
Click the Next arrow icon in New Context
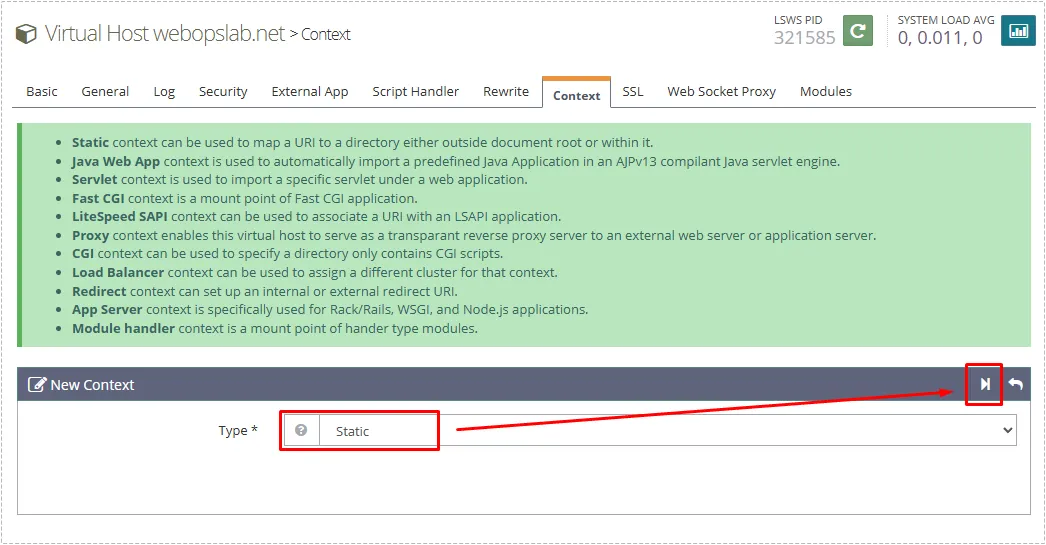(x=985, y=384)
